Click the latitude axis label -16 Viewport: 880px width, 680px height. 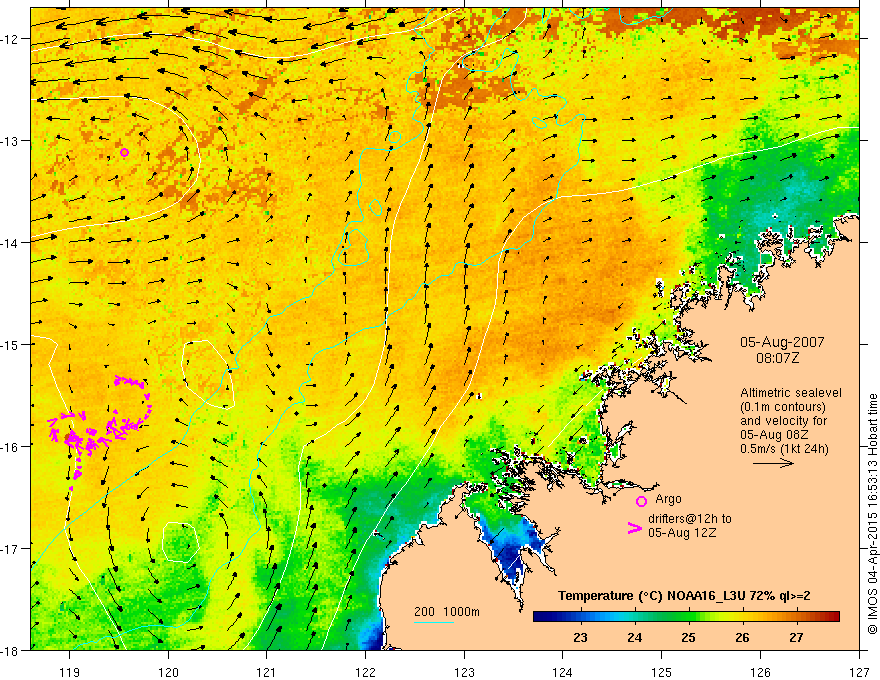[11, 447]
